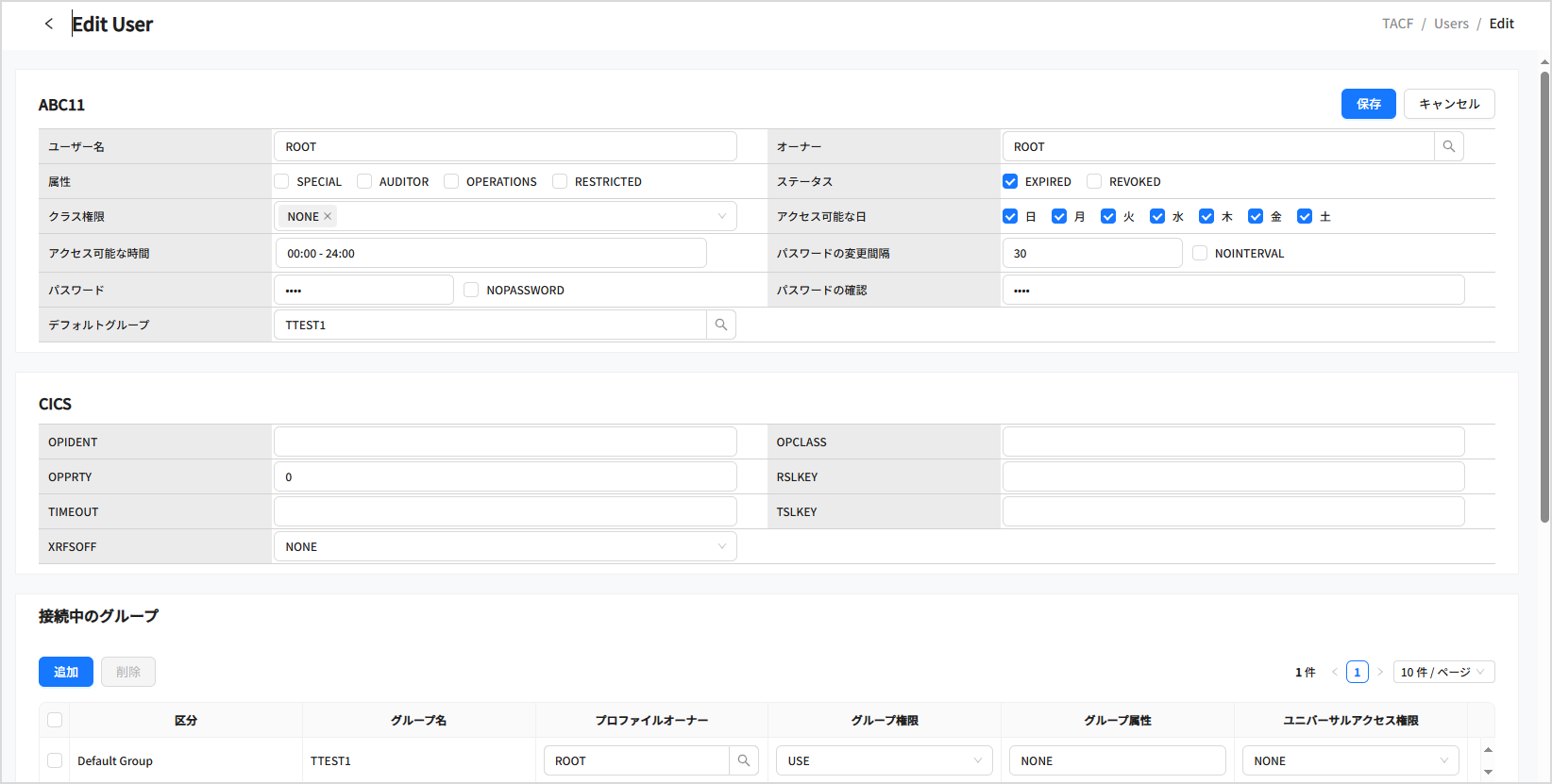Navigate to Users in the breadcrumb

[1451, 24]
